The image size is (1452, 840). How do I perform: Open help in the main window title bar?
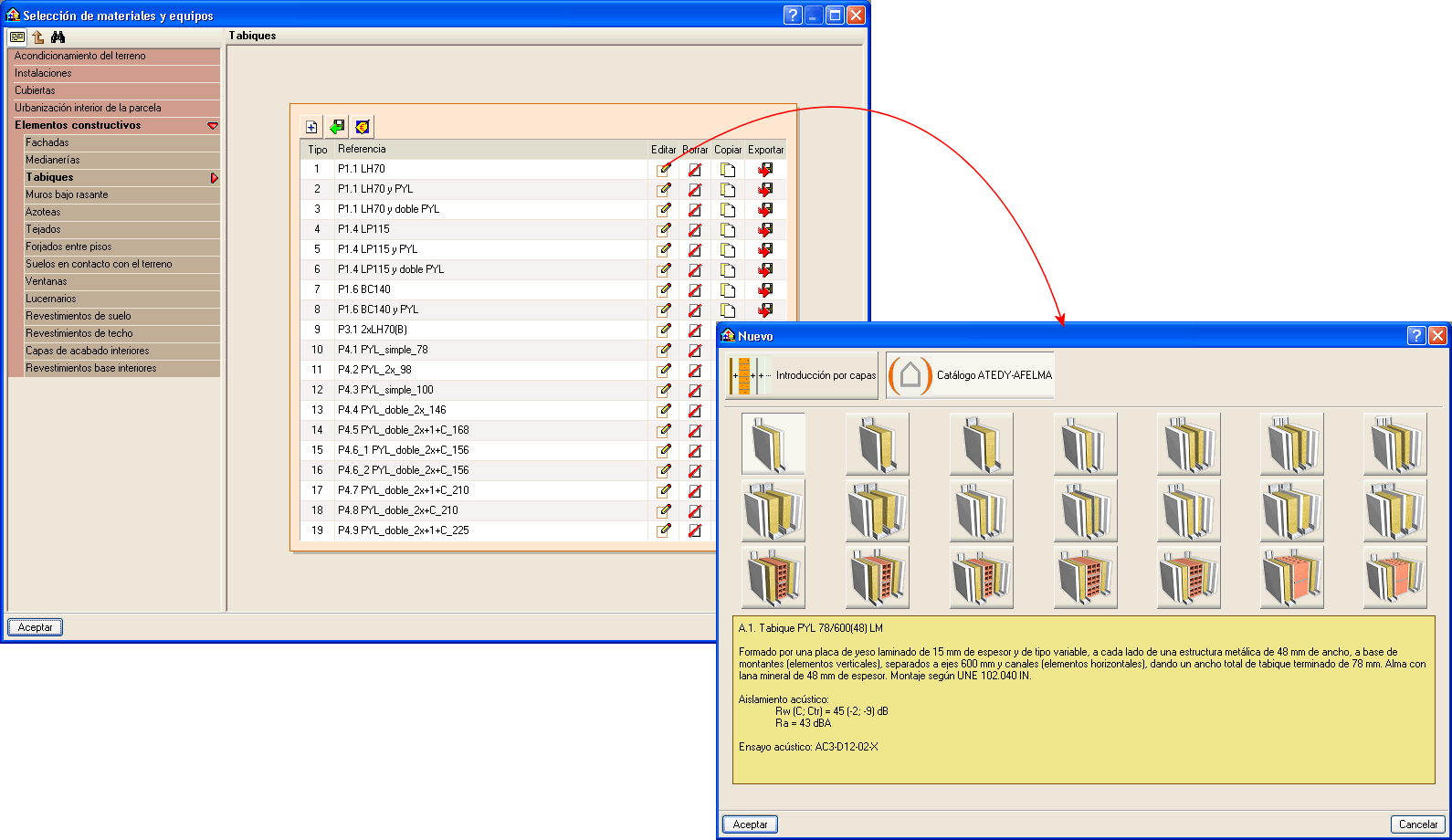[x=793, y=16]
